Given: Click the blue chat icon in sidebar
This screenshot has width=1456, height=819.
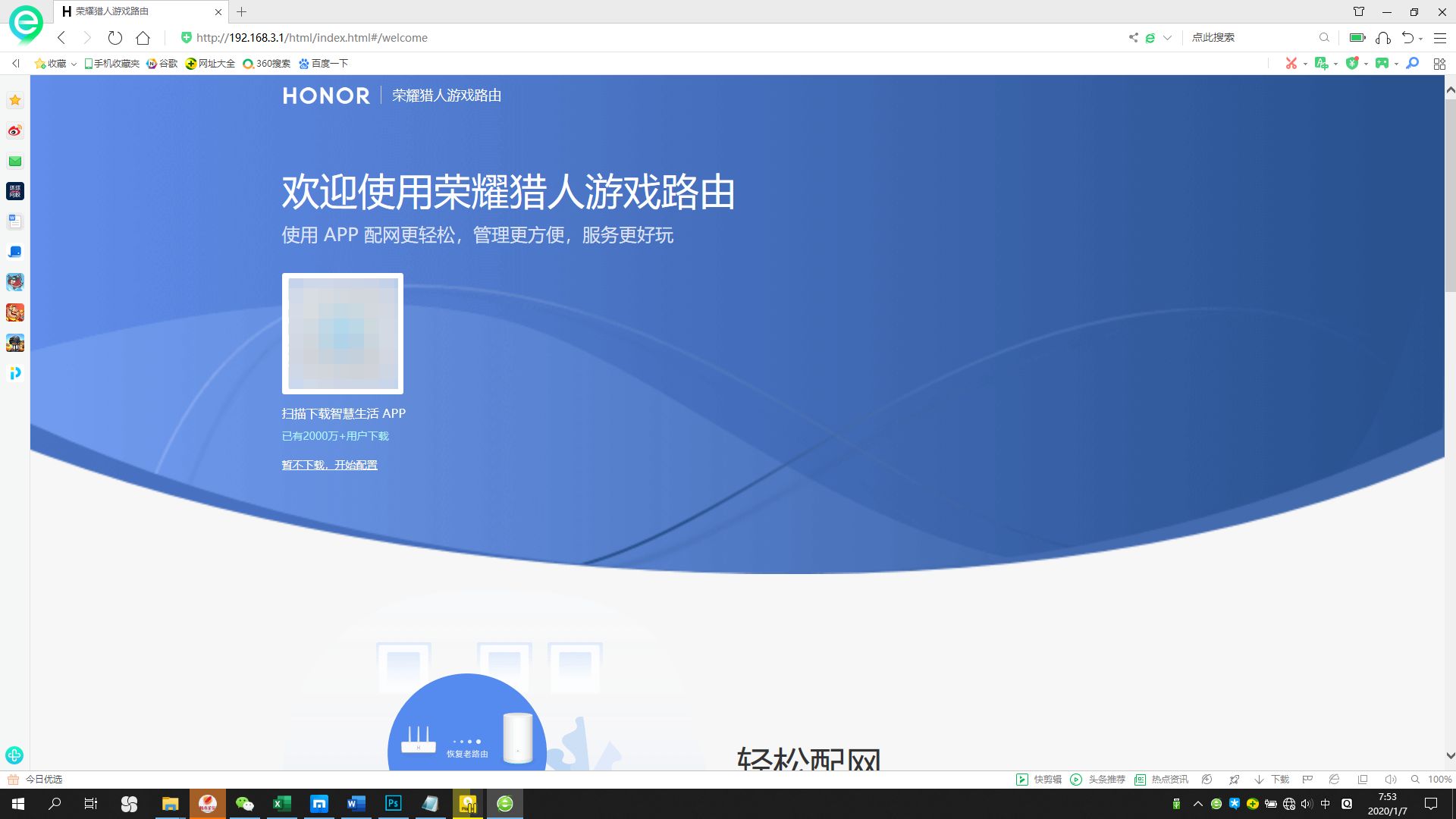Looking at the screenshot, I should 15,252.
